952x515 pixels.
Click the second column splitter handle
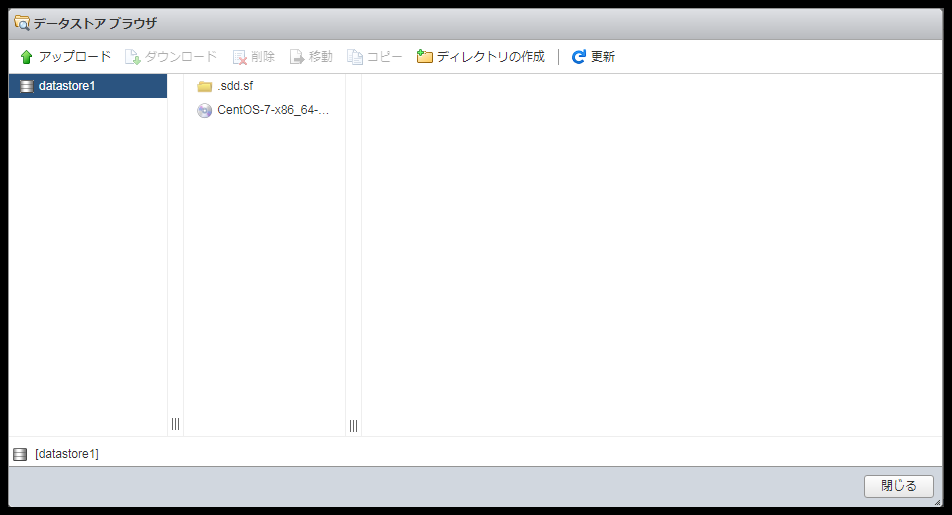pyautogui.click(x=353, y=426)
